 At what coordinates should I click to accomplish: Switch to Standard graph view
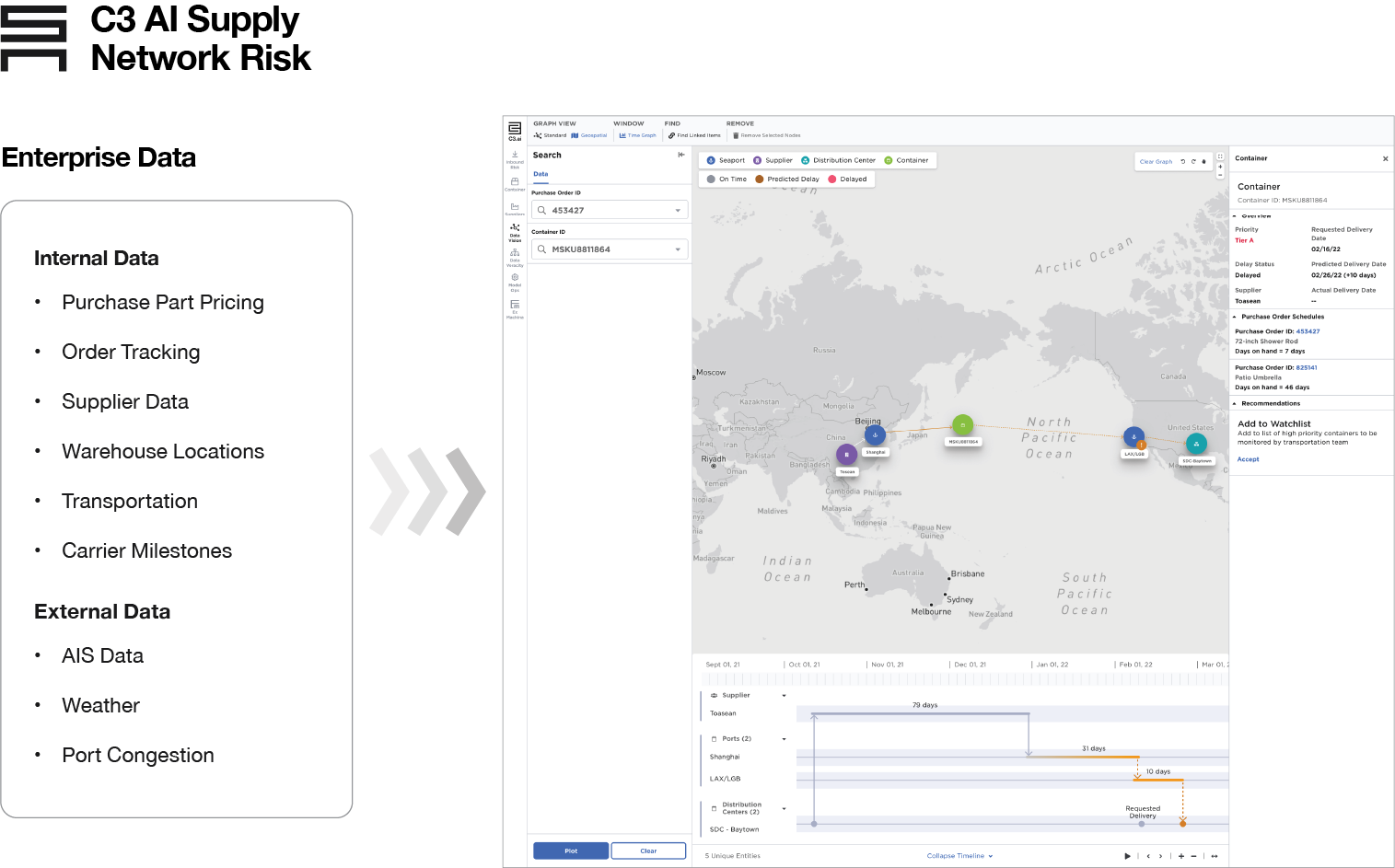coord(551,135)
